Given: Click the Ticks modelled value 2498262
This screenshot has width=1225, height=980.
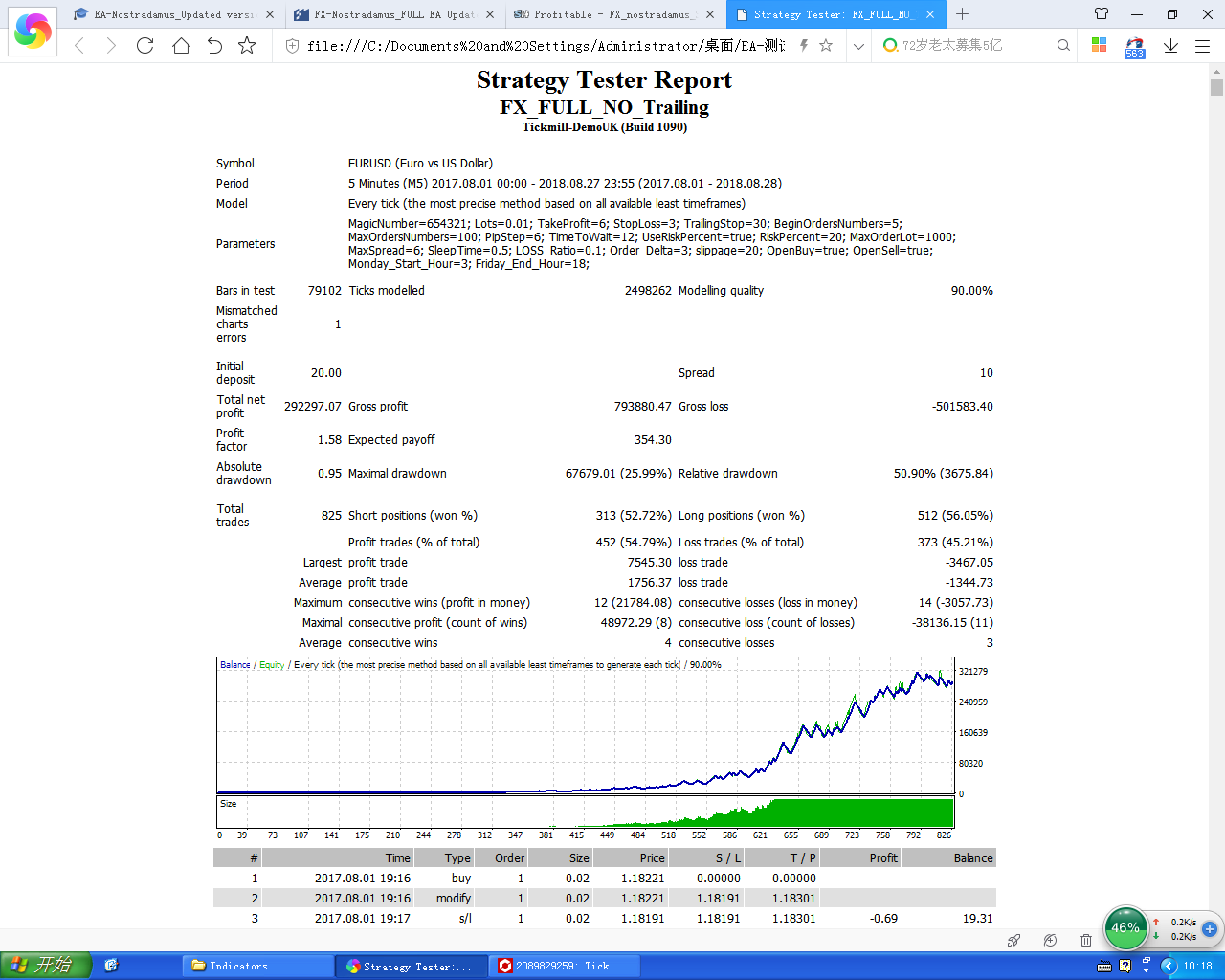Looking at the screenshot, I should tap(648, 291).
